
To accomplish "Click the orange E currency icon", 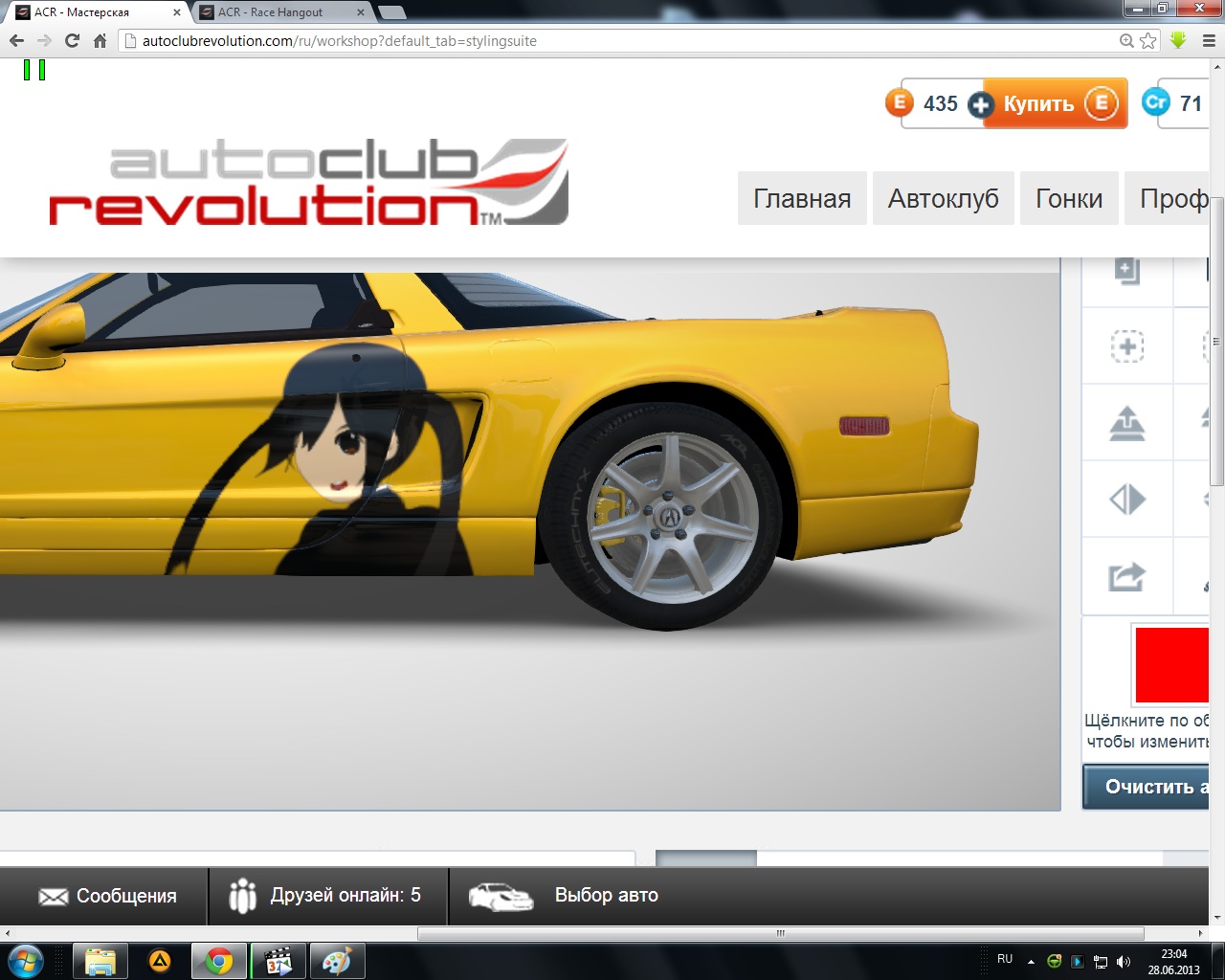I will 900,102.
